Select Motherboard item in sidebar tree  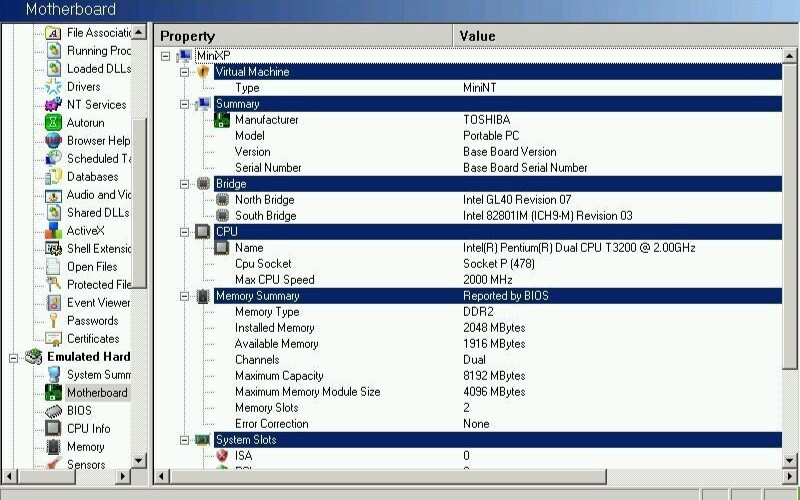coord(97,393)
